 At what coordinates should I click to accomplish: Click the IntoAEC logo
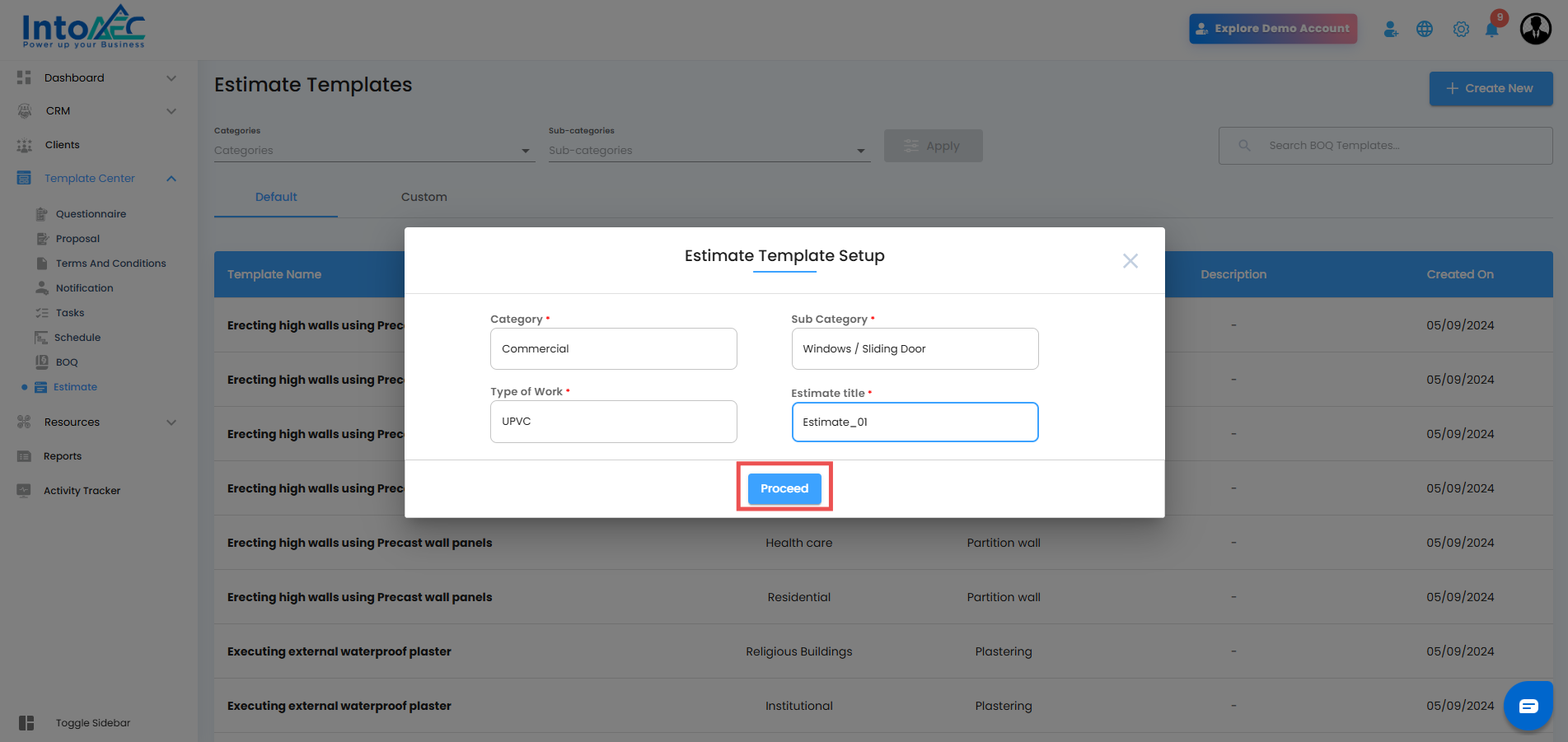click(x=83, y=27)
